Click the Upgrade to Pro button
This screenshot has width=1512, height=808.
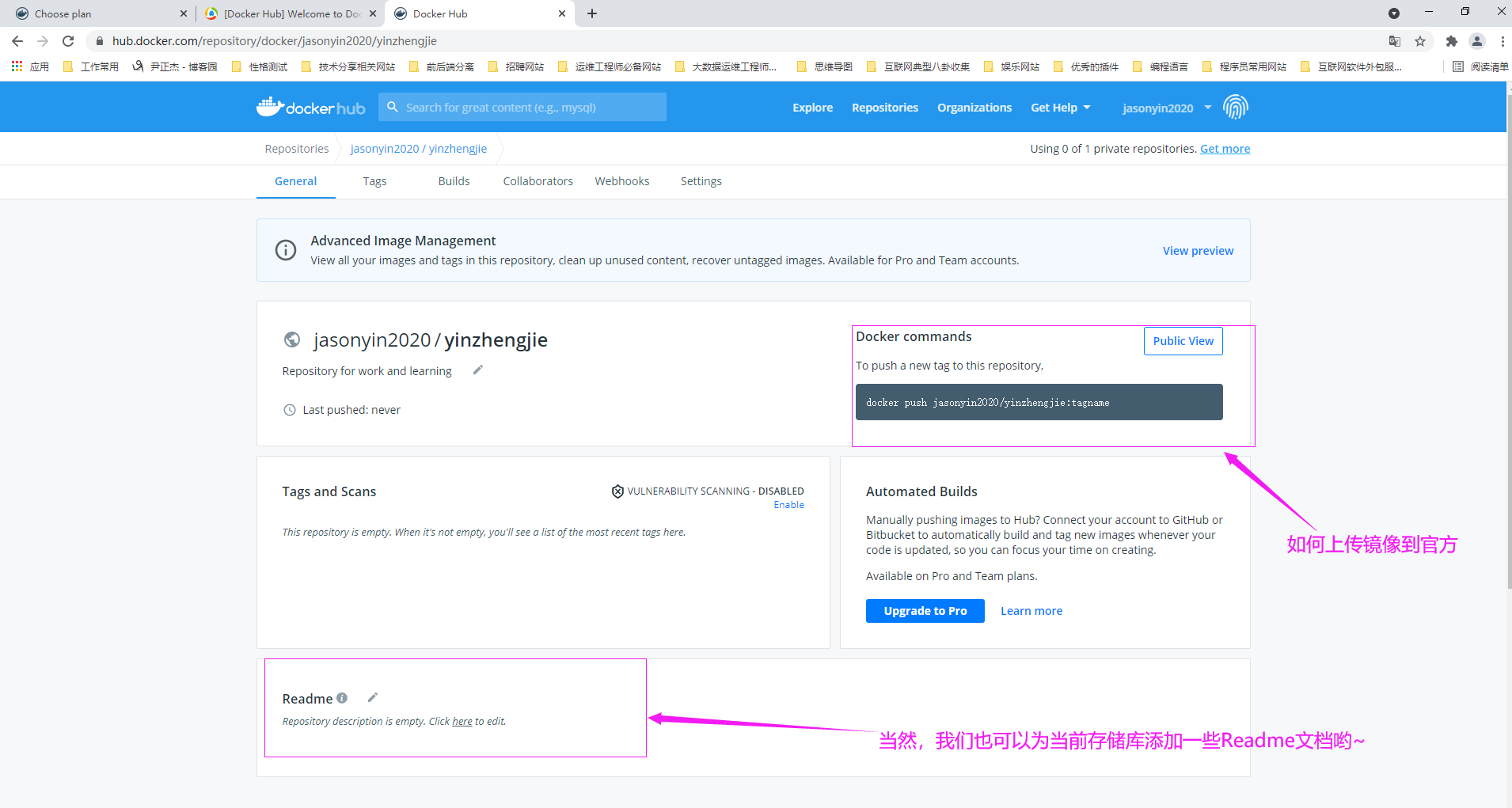point(925,611)
